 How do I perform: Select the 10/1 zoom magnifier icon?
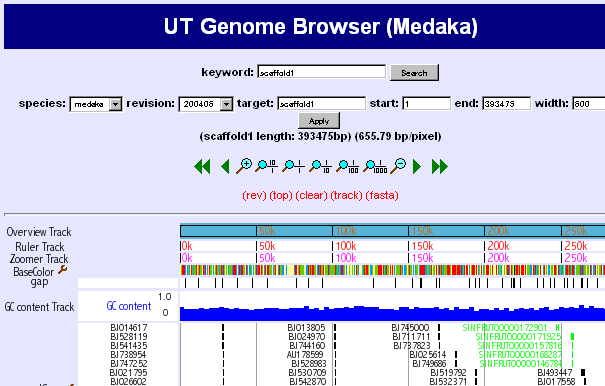pyautogui.click(x=266, y=166)
